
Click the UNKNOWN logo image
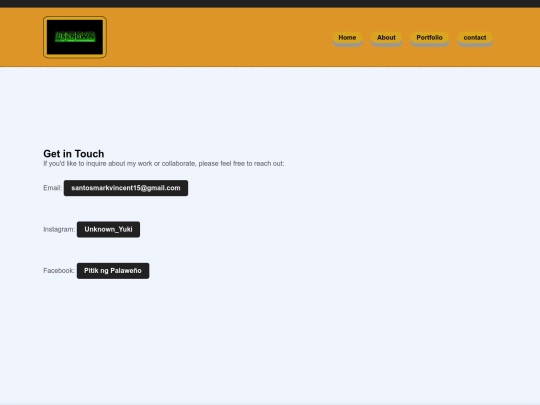(x=75, y=37)
